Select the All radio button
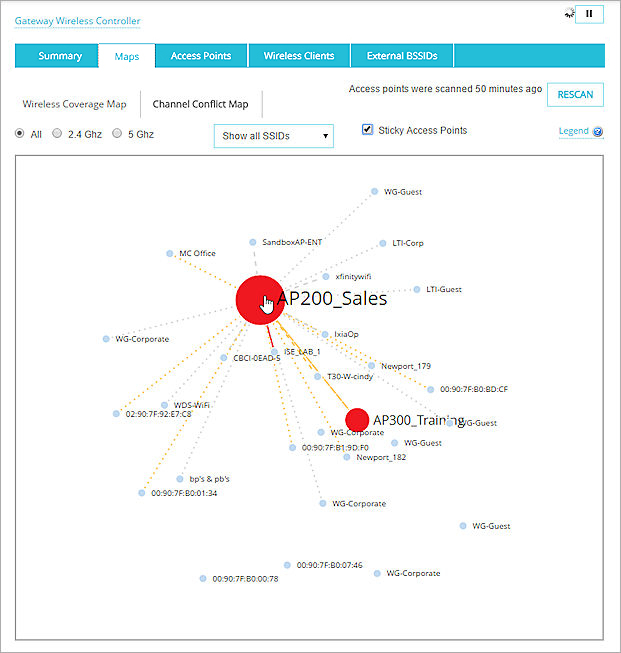 (x=21, y=133)
